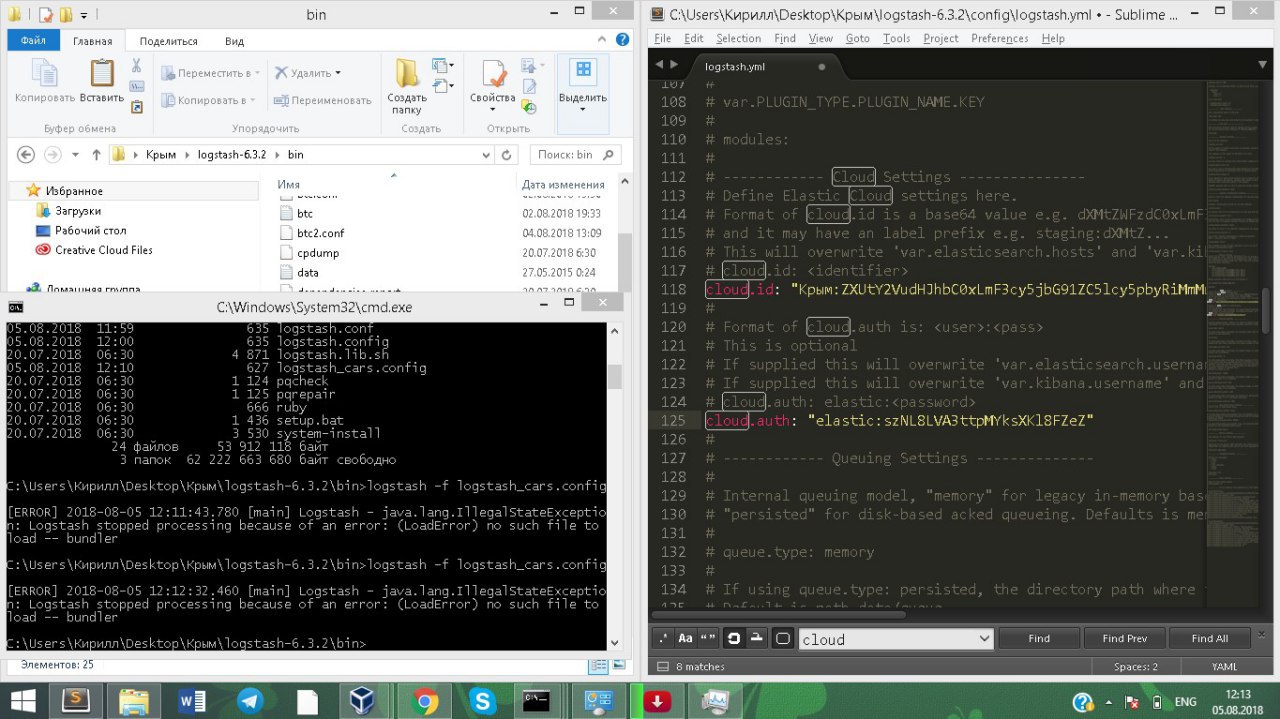Click the Windows Start button

coord(23,700)
